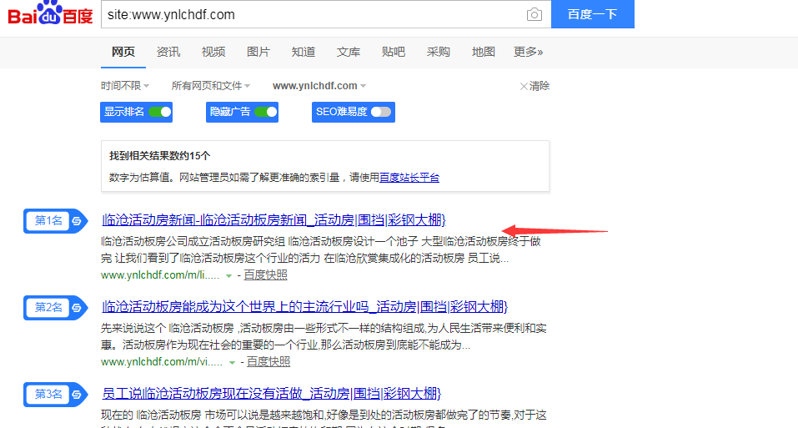Click the www.ynlchdf.com/m/vi... green URL
798x428 pixels.
[162, 362]
